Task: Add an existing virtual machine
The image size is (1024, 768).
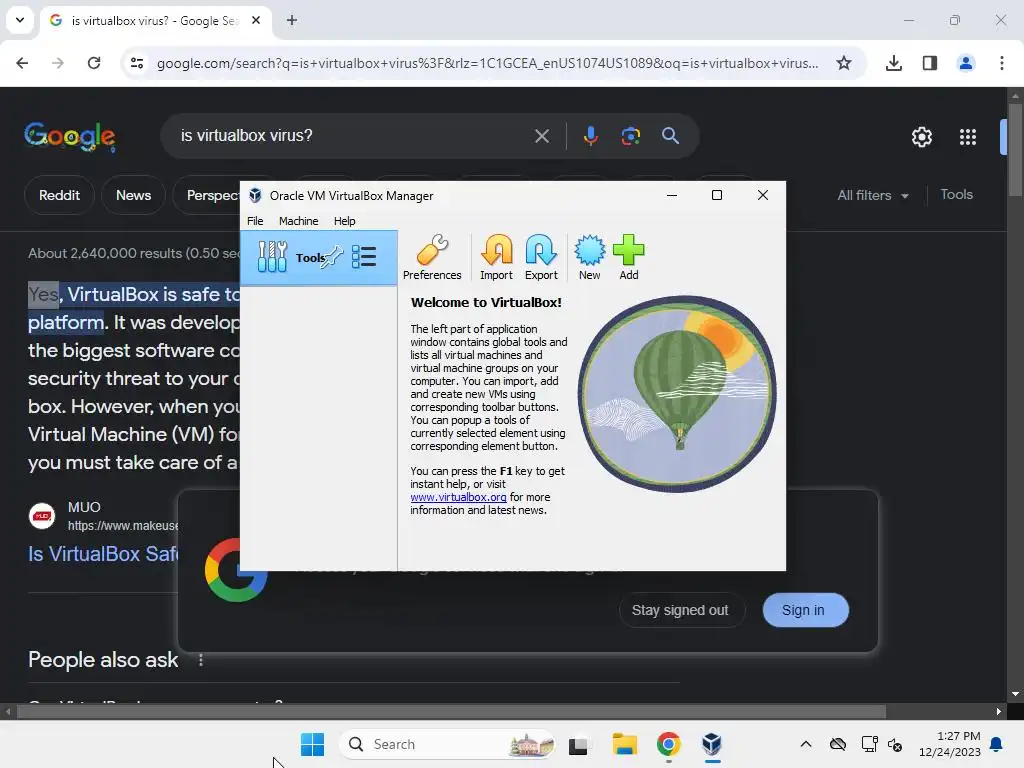Action: tap(628, 257)
